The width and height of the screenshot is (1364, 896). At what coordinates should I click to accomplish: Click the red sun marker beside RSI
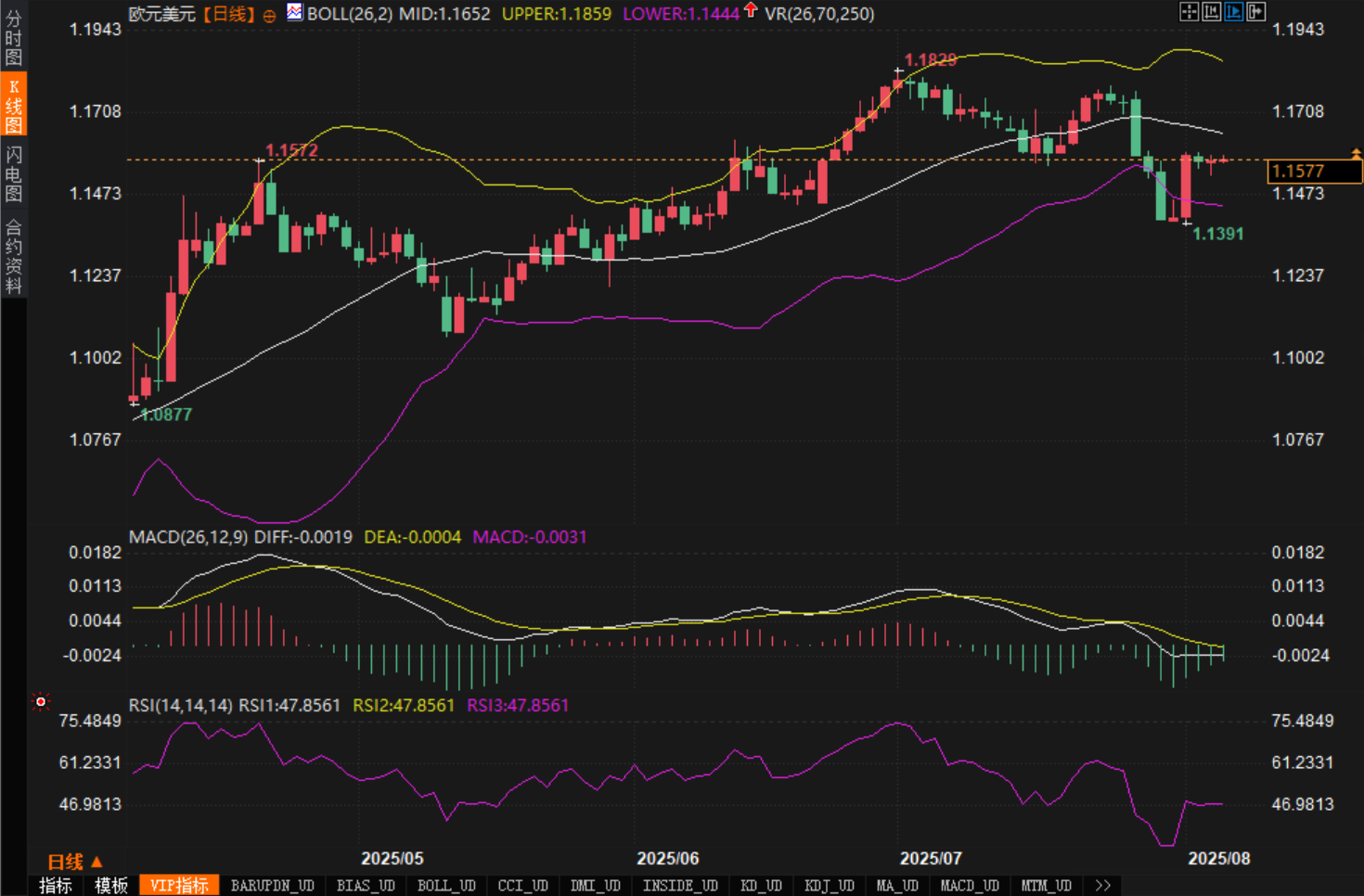coord(40,702)
